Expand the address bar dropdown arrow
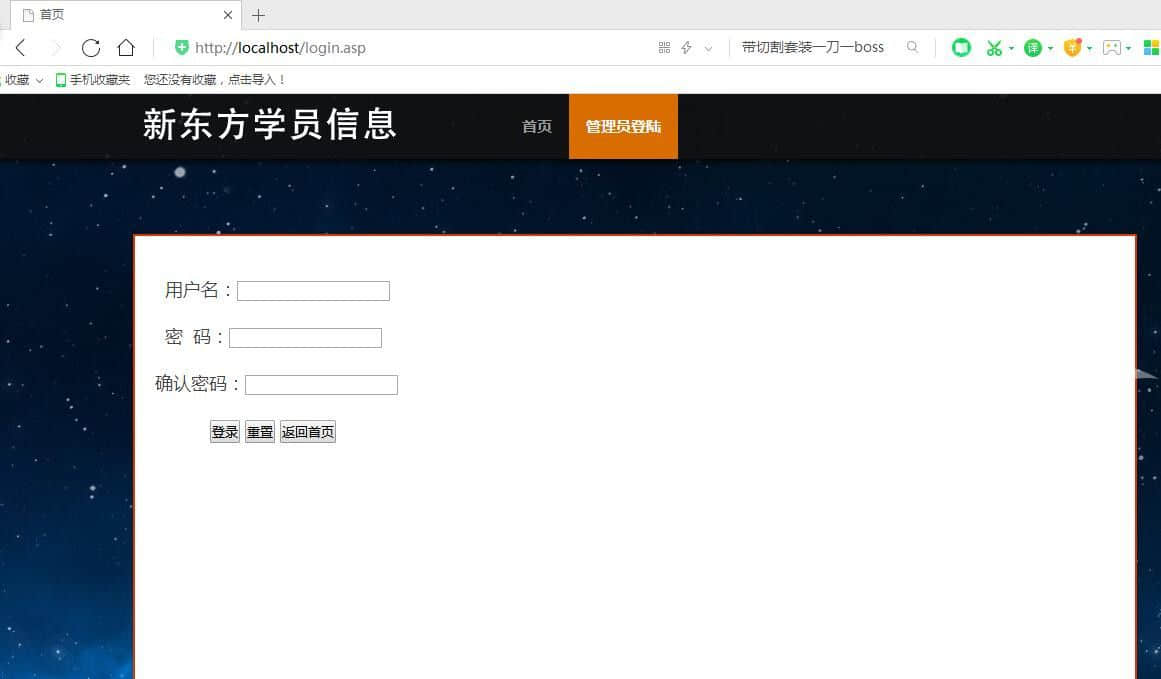1161x679 pixels. pyautogui.click(x=708, y=48)
